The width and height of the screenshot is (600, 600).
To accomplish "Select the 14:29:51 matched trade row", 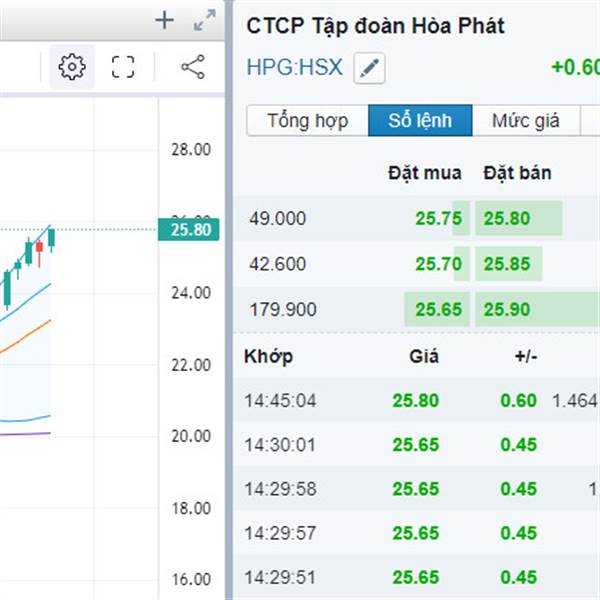I will point(417,577).
